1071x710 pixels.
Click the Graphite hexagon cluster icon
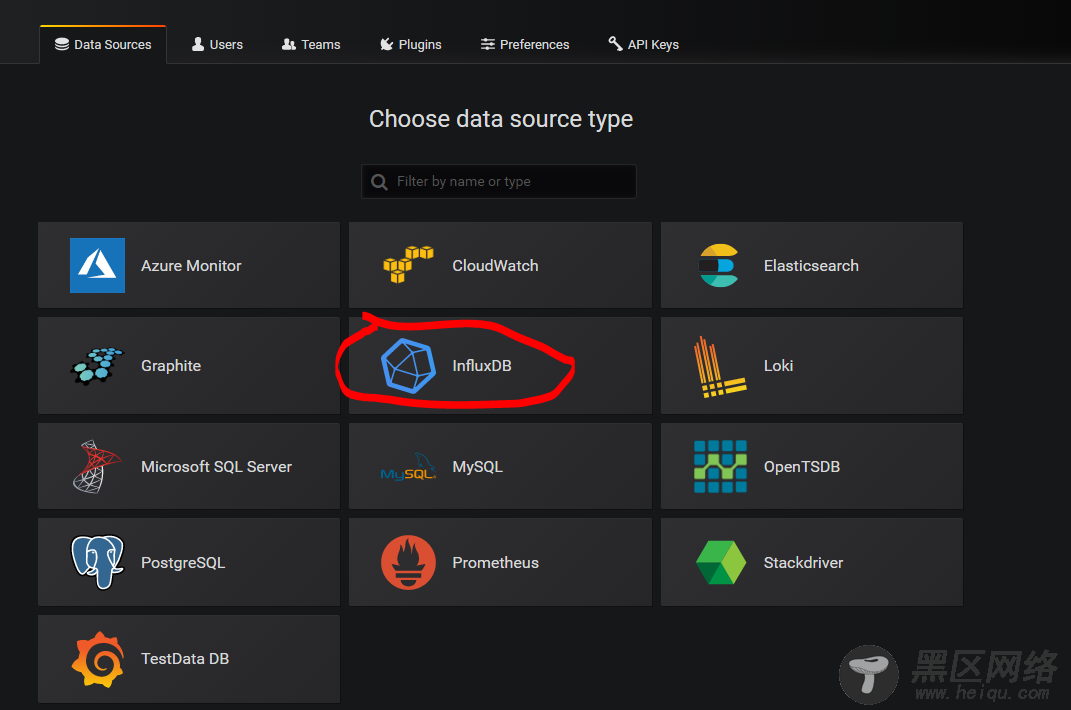[x=97, y=366]
